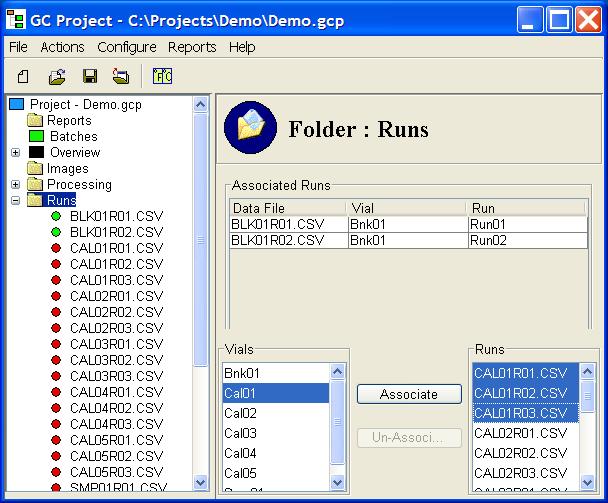This screenshot has height=503, width=608.
Task: Open the Actions menu
Action: pos(62,47)
